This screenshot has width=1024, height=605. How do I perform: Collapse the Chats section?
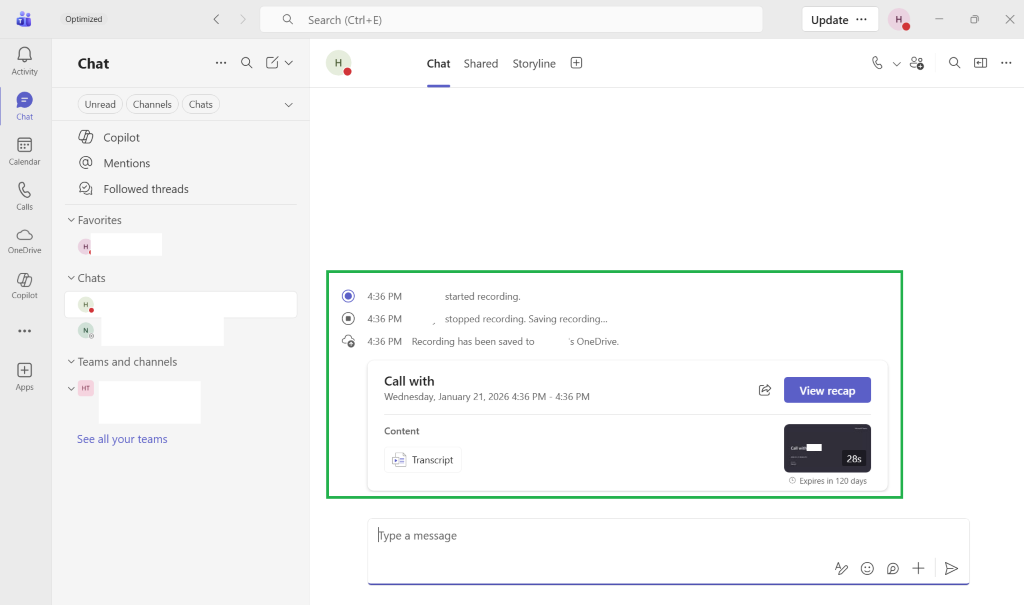click(71, 278)
